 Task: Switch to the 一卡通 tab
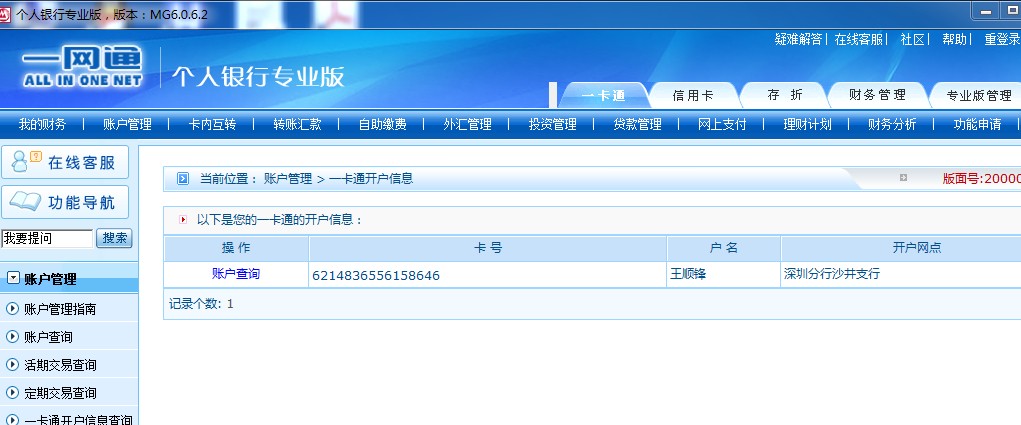point(604,96)
